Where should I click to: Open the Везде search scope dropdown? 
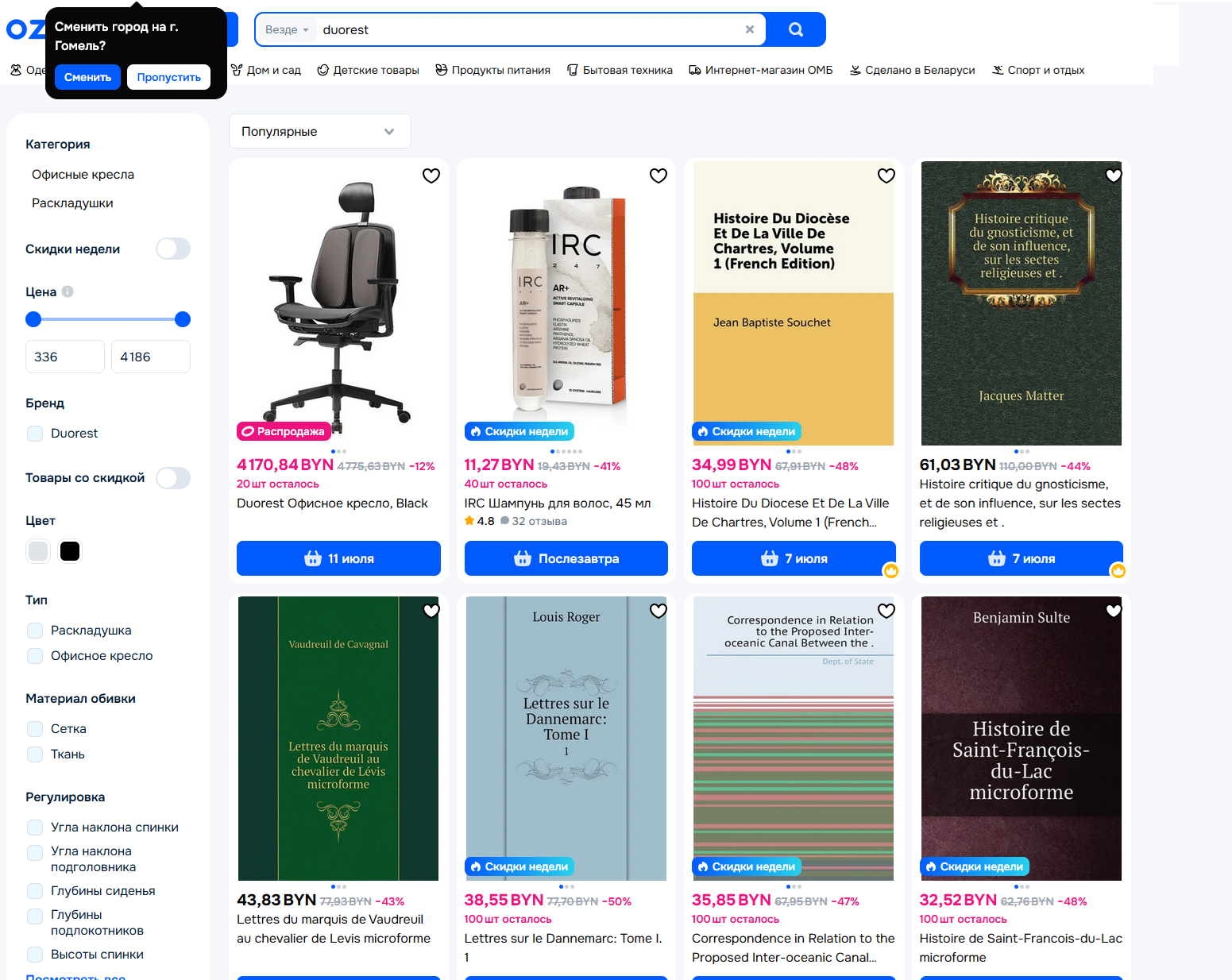click(x=287, y=29)
